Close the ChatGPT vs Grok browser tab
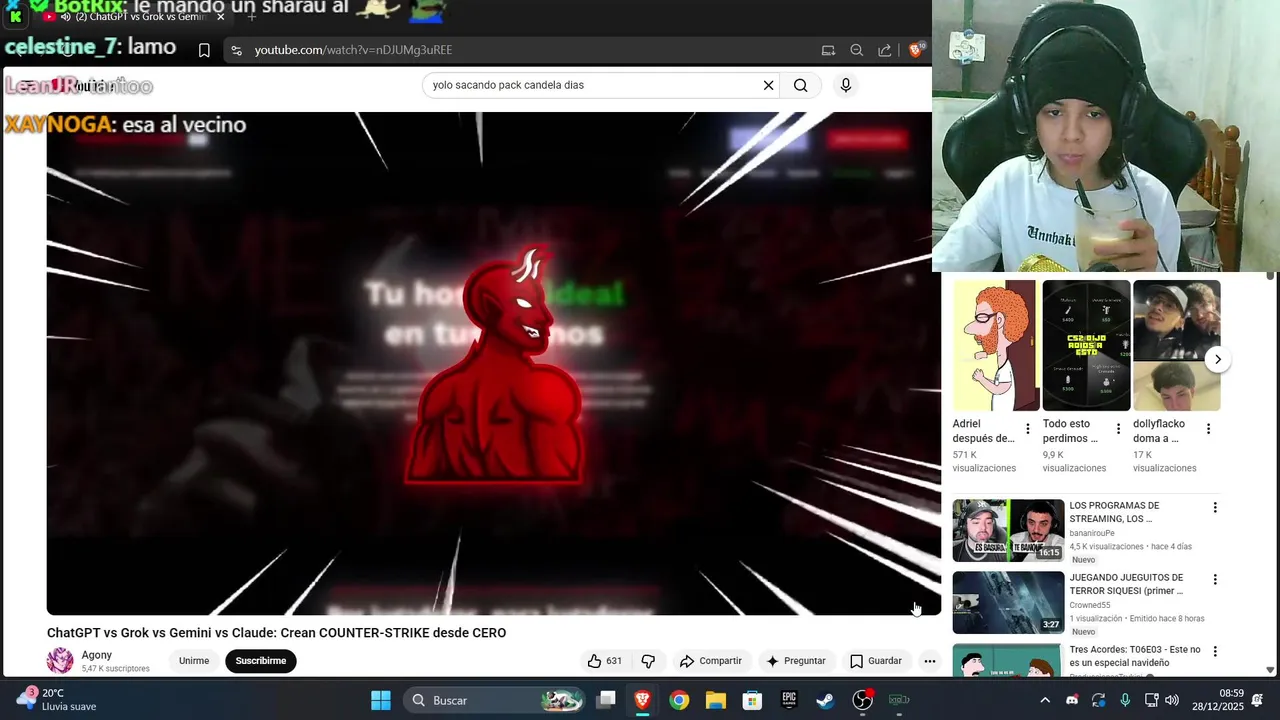 coord(220,17)
